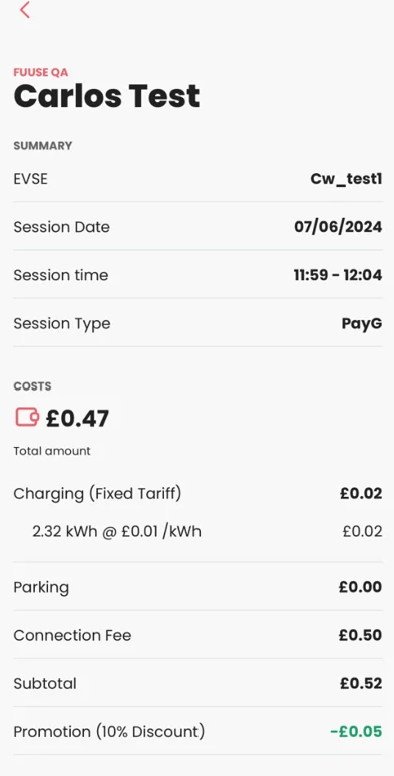This screenshot has width=394, height=776.
Task: Click the SUMMARY section header
Action: pyautogui.click(x=43, y=146)
